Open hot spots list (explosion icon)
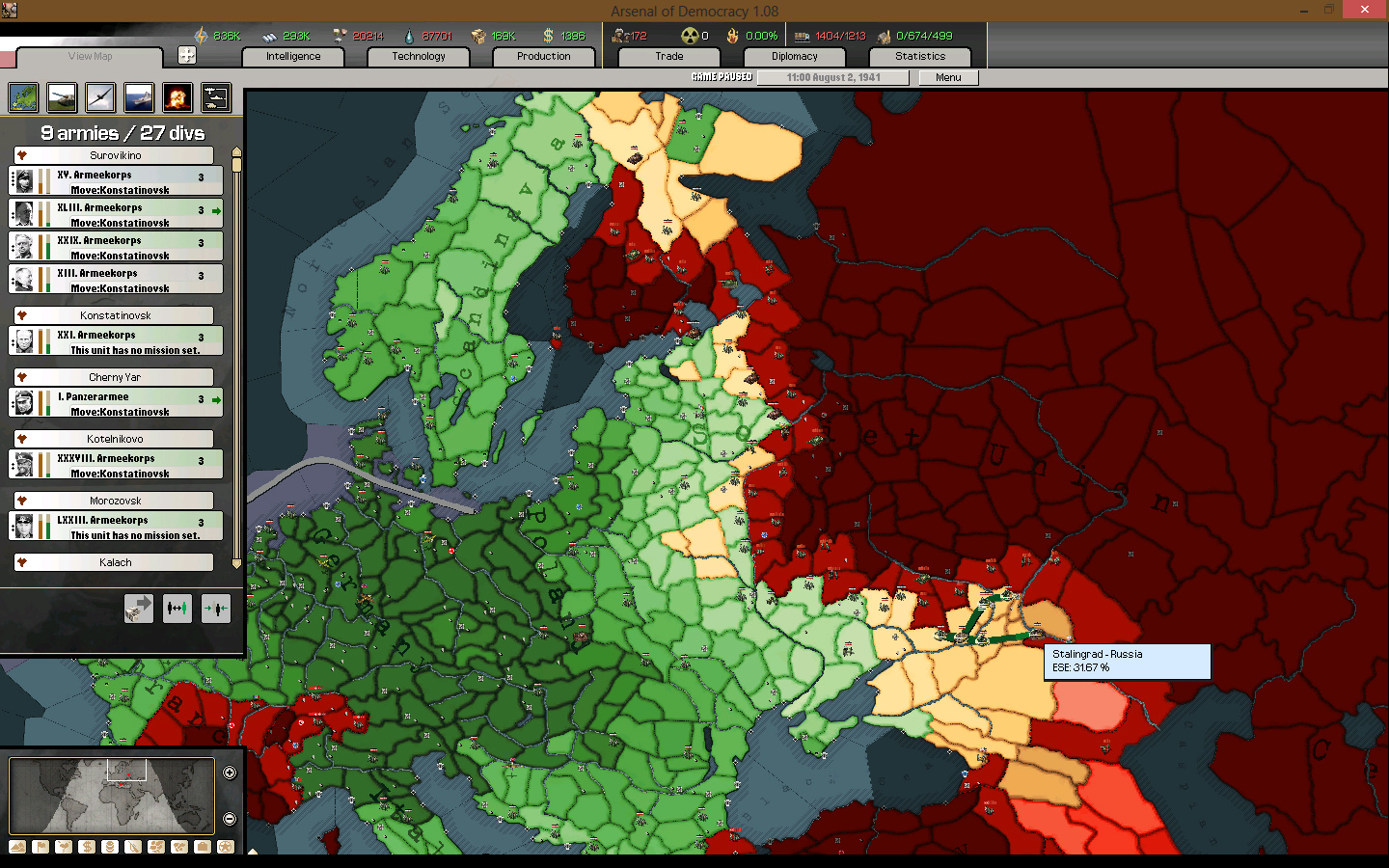 [177, 97]
